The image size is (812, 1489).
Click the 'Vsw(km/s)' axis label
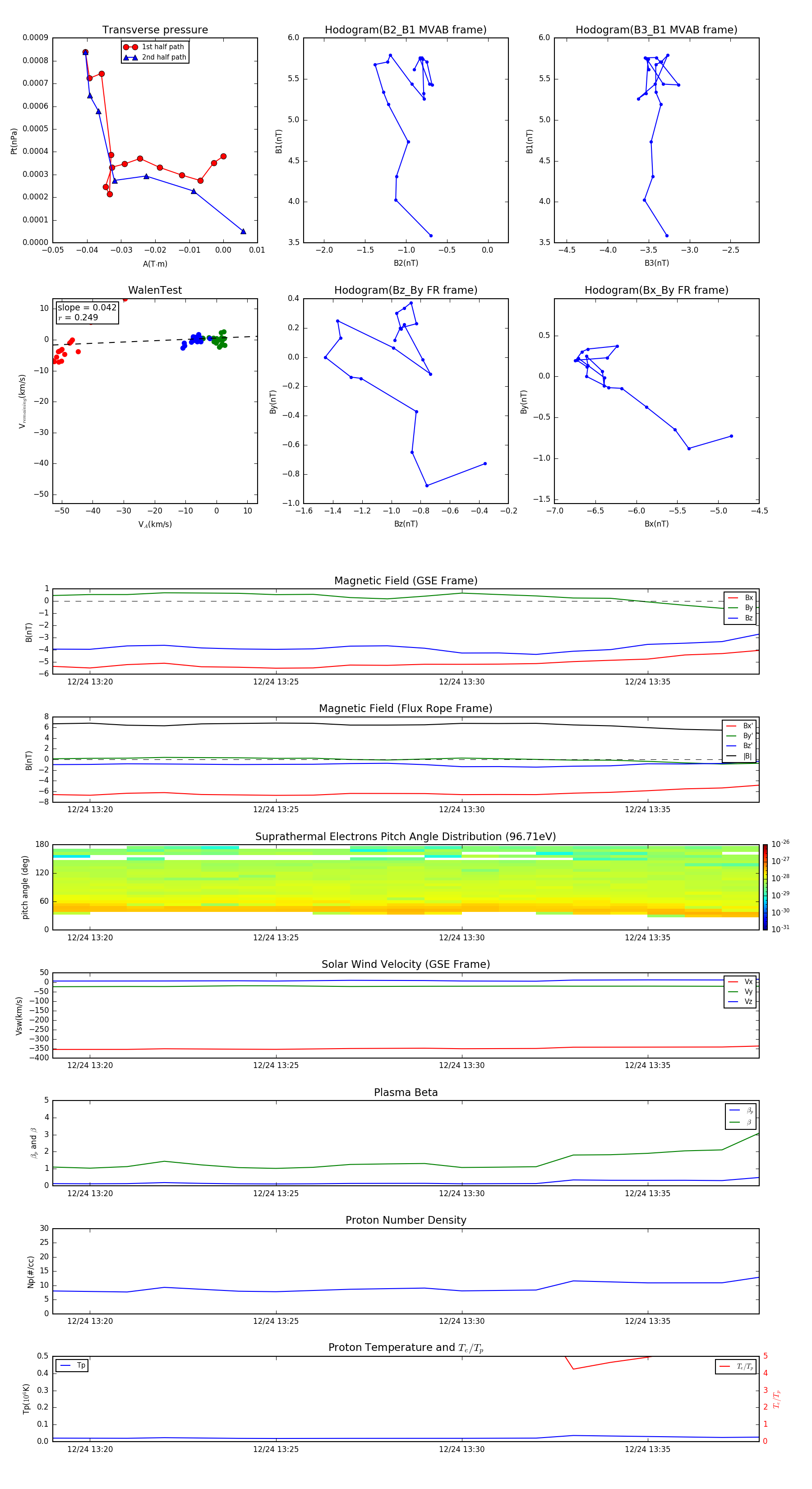(19, 1015)
